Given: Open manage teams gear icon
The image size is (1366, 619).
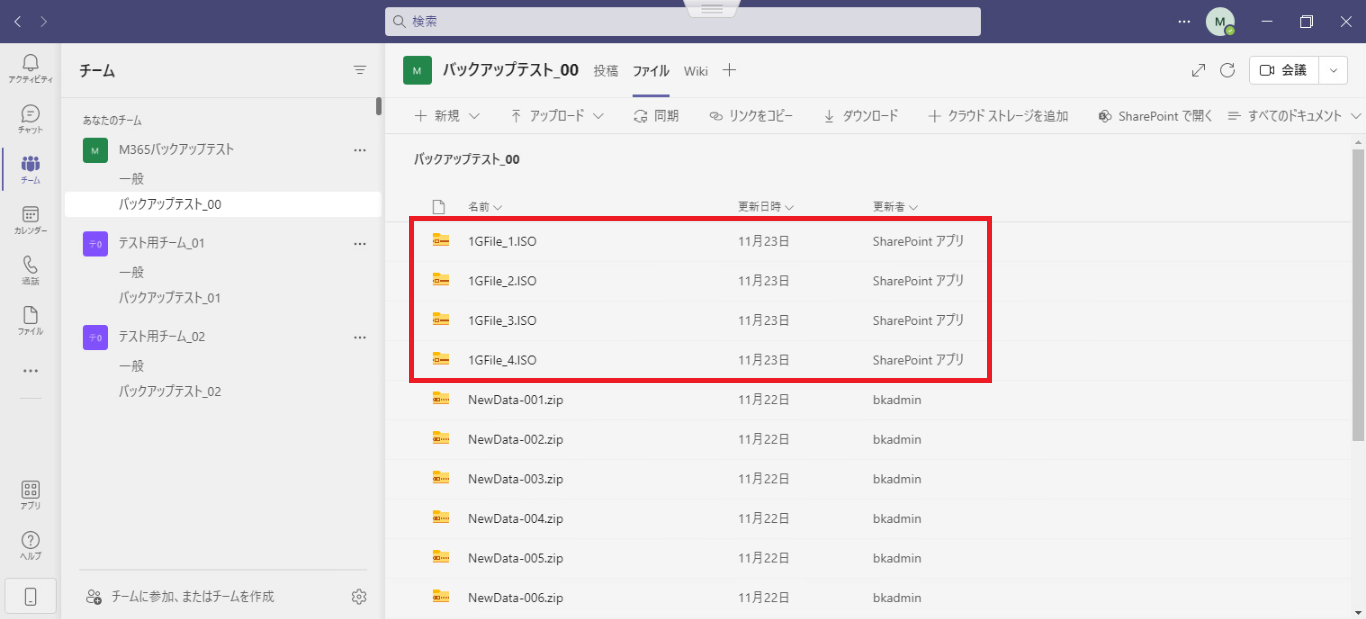Looking at the screenshot, I should (x=359, y=597).
